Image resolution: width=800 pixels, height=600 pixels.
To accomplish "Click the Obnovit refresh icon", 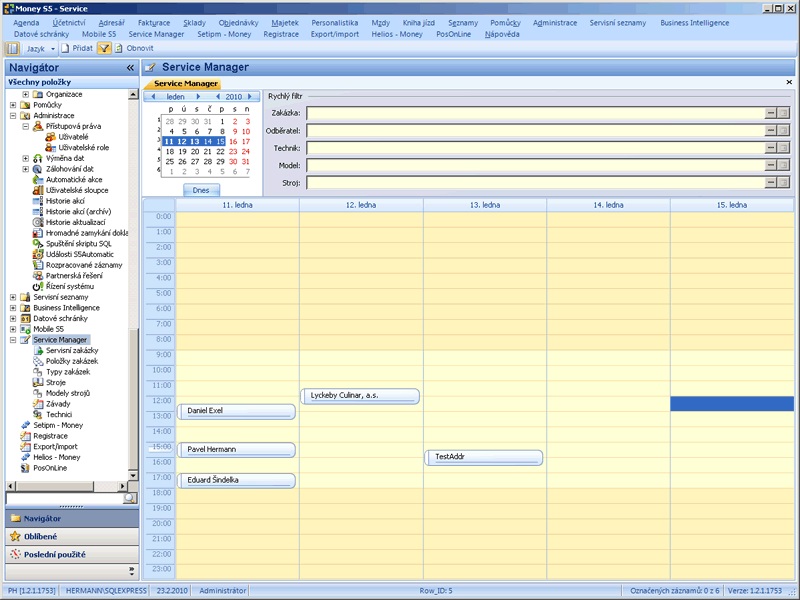I will coord(118,48).
